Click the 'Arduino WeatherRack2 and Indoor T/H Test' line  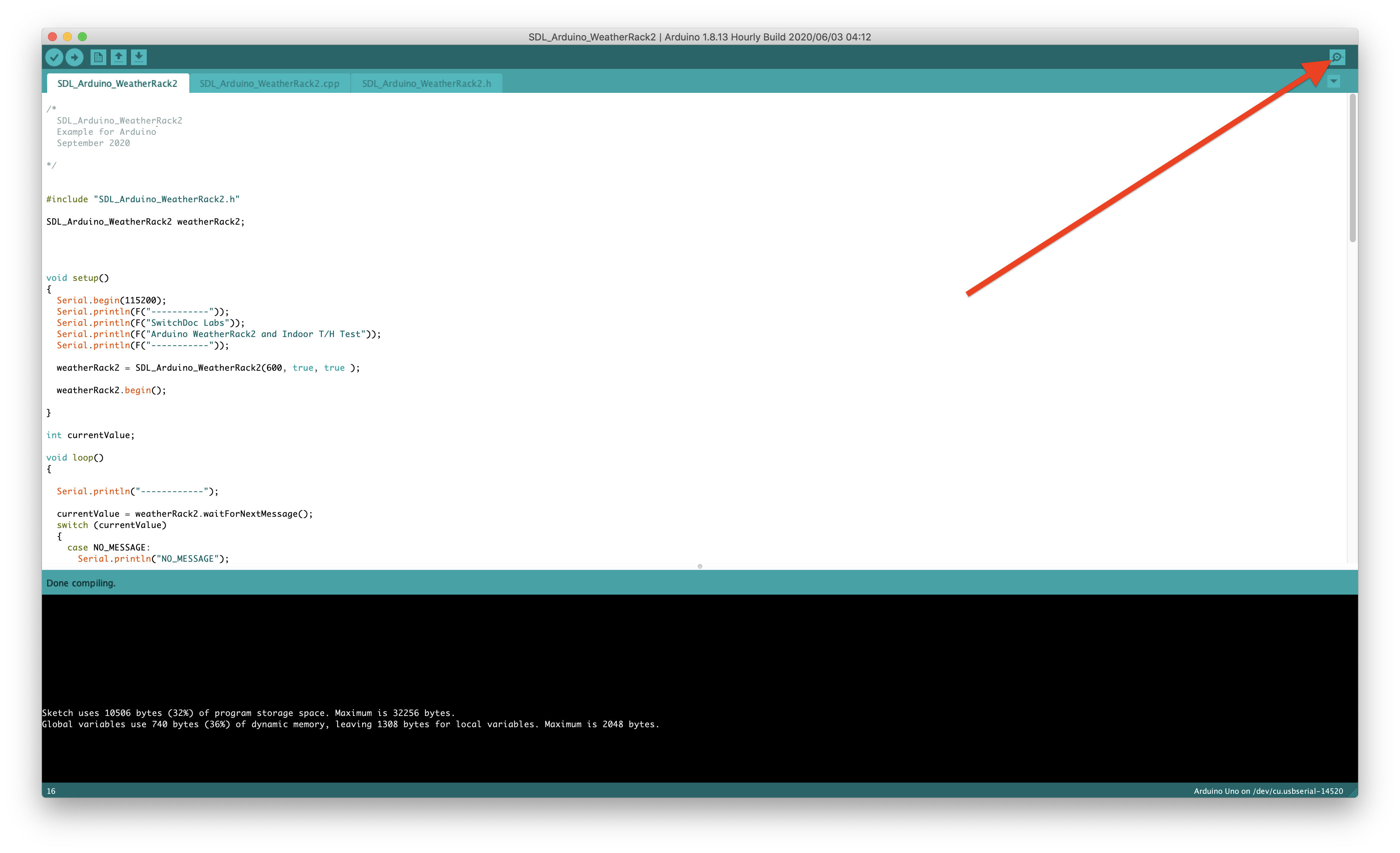(x=219, y=334)
